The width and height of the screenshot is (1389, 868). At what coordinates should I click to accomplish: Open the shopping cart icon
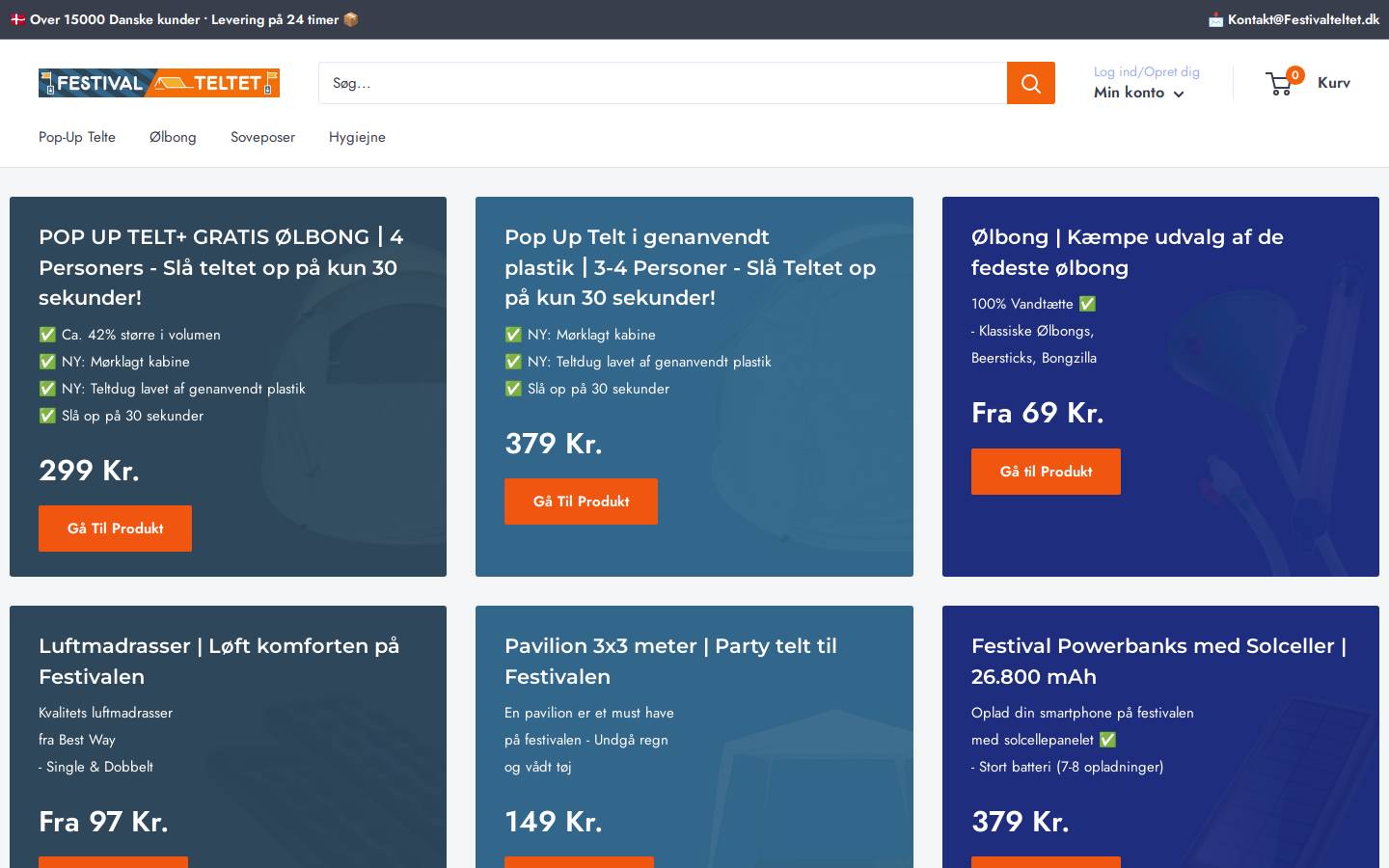pos(1280,84)
